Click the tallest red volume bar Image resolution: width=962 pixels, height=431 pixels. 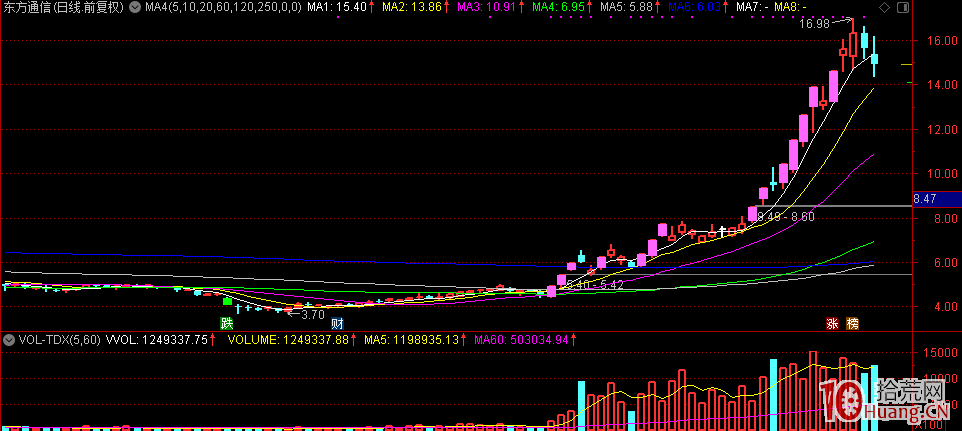pyautogui.click(x=813, y=391)
